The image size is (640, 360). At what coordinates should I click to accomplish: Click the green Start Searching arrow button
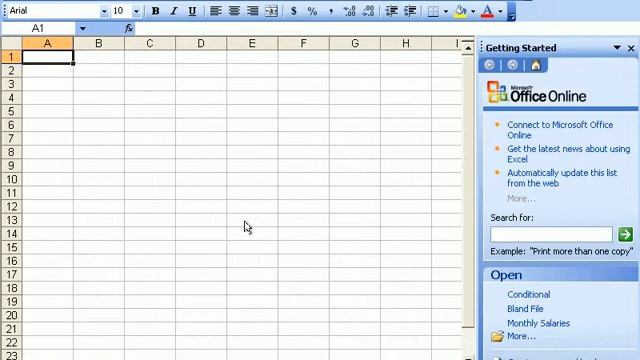pyautogui.click(x=625, y=235)
